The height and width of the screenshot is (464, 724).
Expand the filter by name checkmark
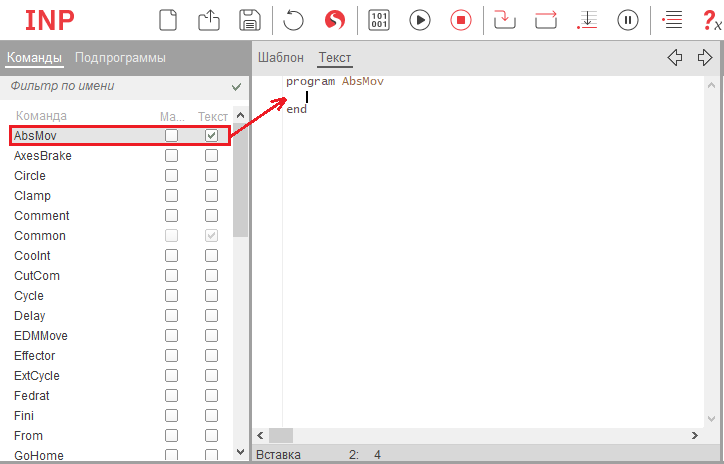point(236,87)
